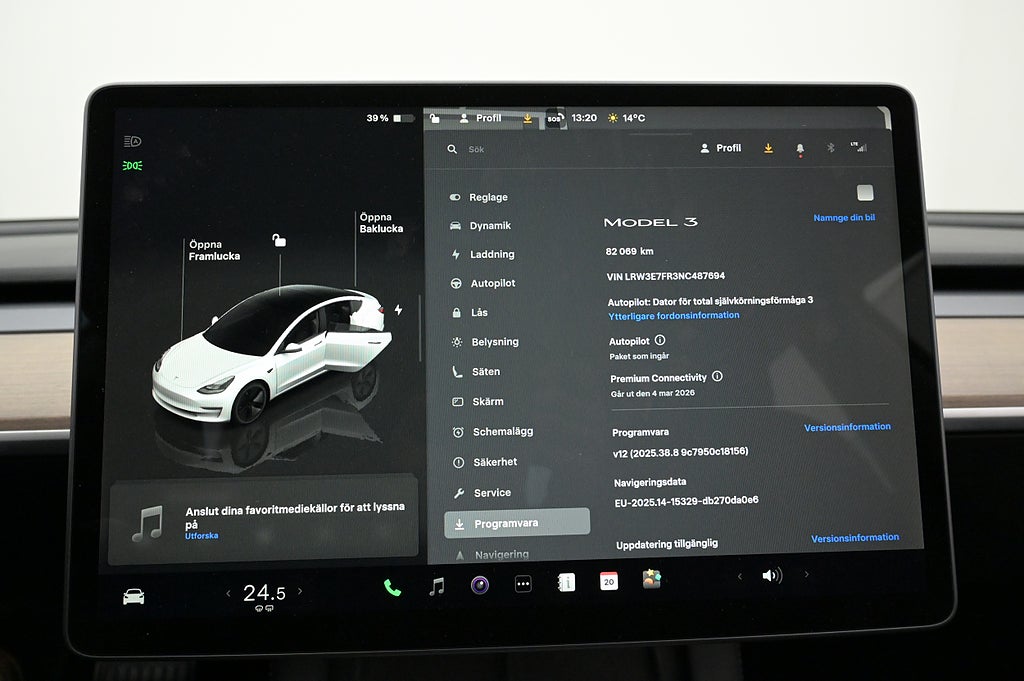This screenshot has width=1024, height=681.
Task: Open the Laddning settings menu
Action: click(491, 255)
